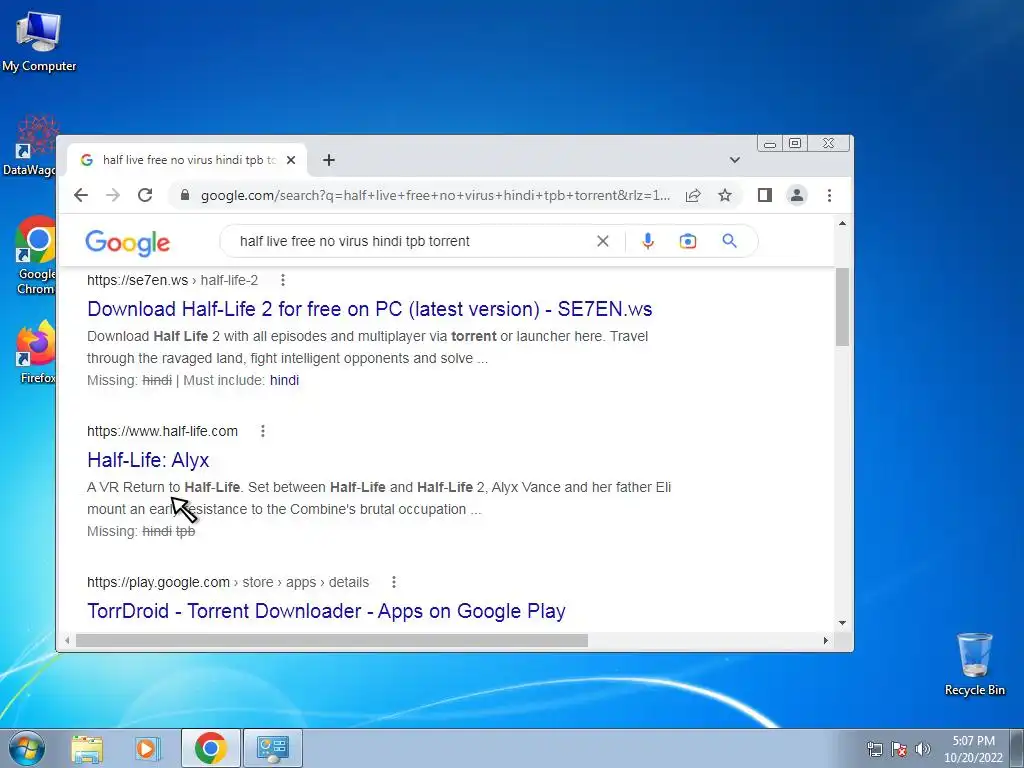Click the scroll up arrow

[842, 224]
